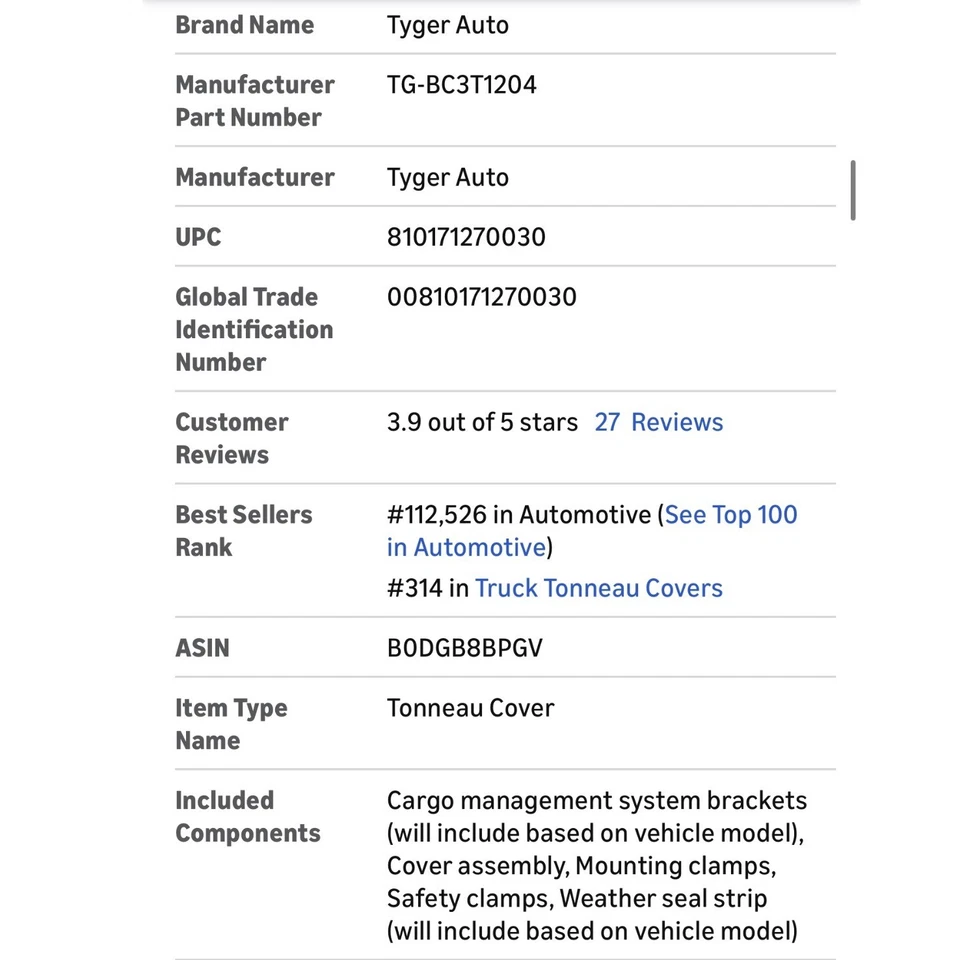Click the Tonneau Cover item type value
Viewport: 960px width, 960px height.
tap(470, 708)
